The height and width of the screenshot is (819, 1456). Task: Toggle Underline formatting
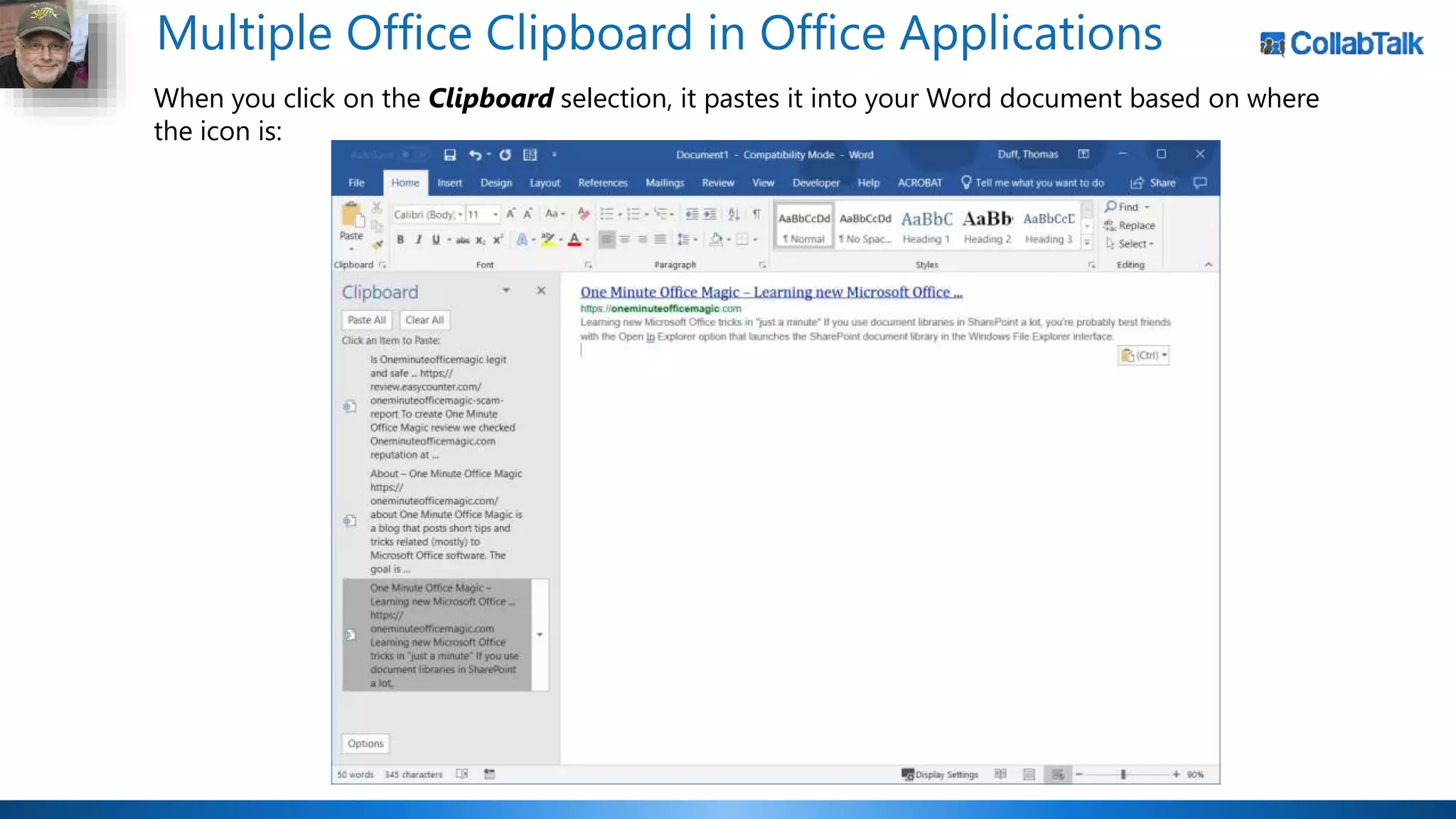click(436, 240)
